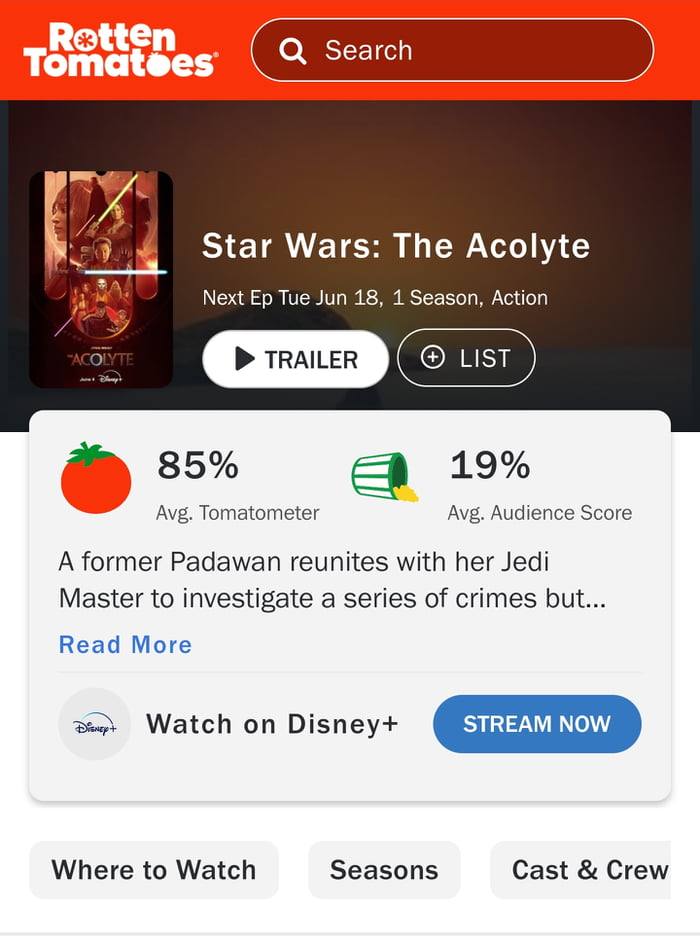The height and width of the screenshot is (944, 700).
Task: Click the red tomato Tomatometer icon
Action: coord(96,479)
